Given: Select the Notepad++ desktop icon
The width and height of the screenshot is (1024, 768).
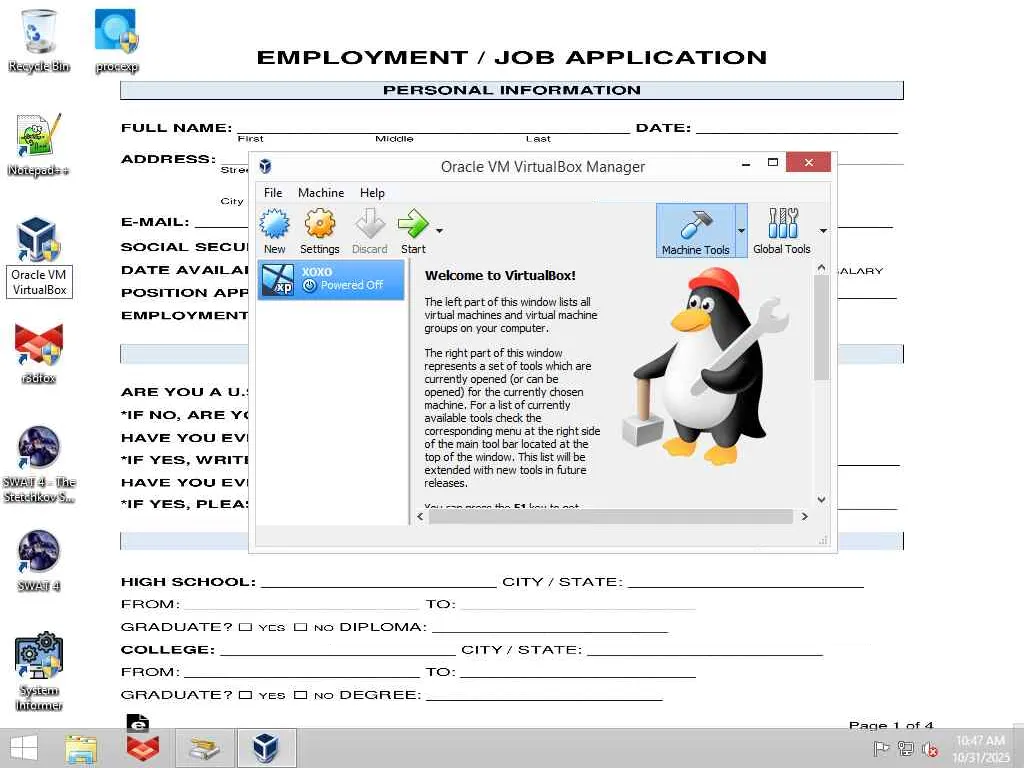Looking at the screenshot, I should [39, 144].
